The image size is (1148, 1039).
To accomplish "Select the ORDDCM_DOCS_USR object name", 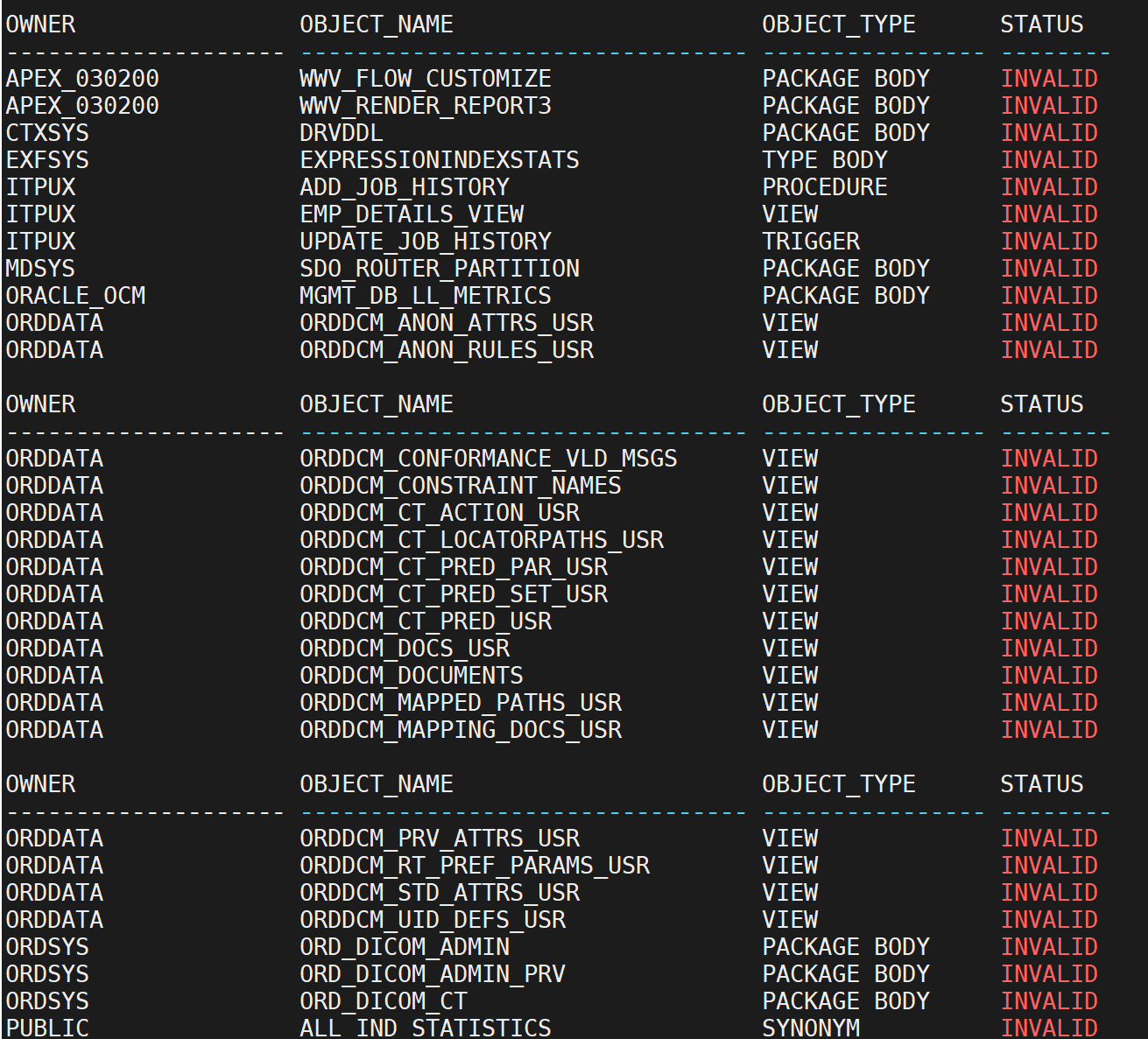I will [405, 649].
